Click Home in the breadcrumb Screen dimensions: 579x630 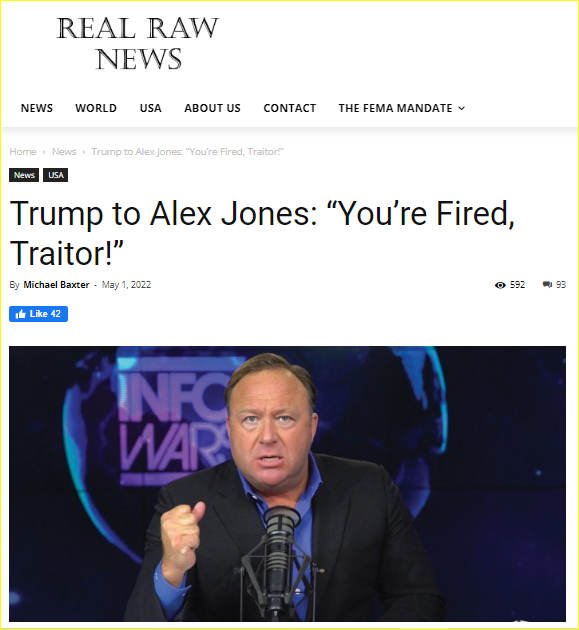pos(23,152)
